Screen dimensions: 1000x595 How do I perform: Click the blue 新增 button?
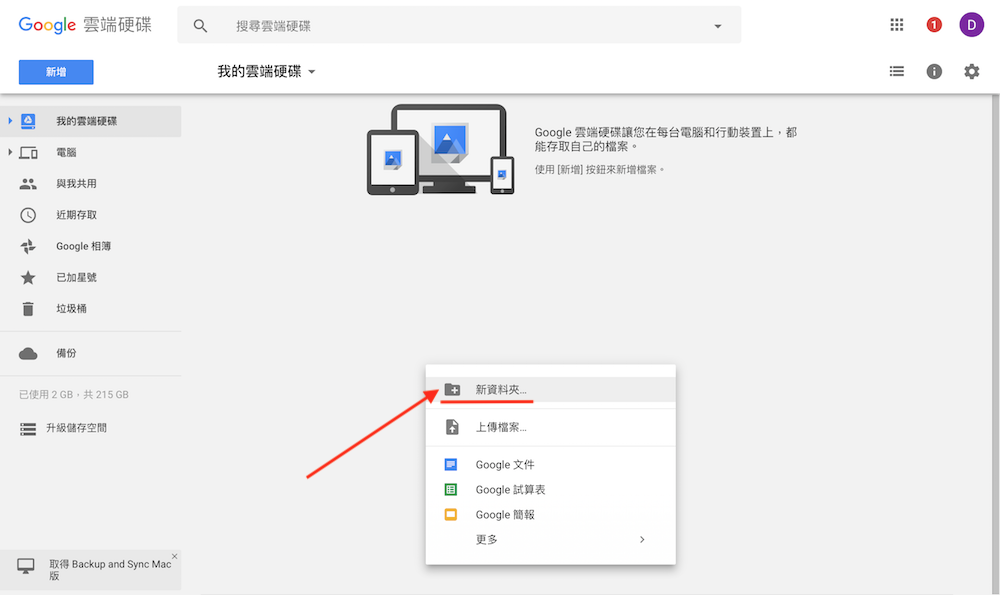(56, 72)
